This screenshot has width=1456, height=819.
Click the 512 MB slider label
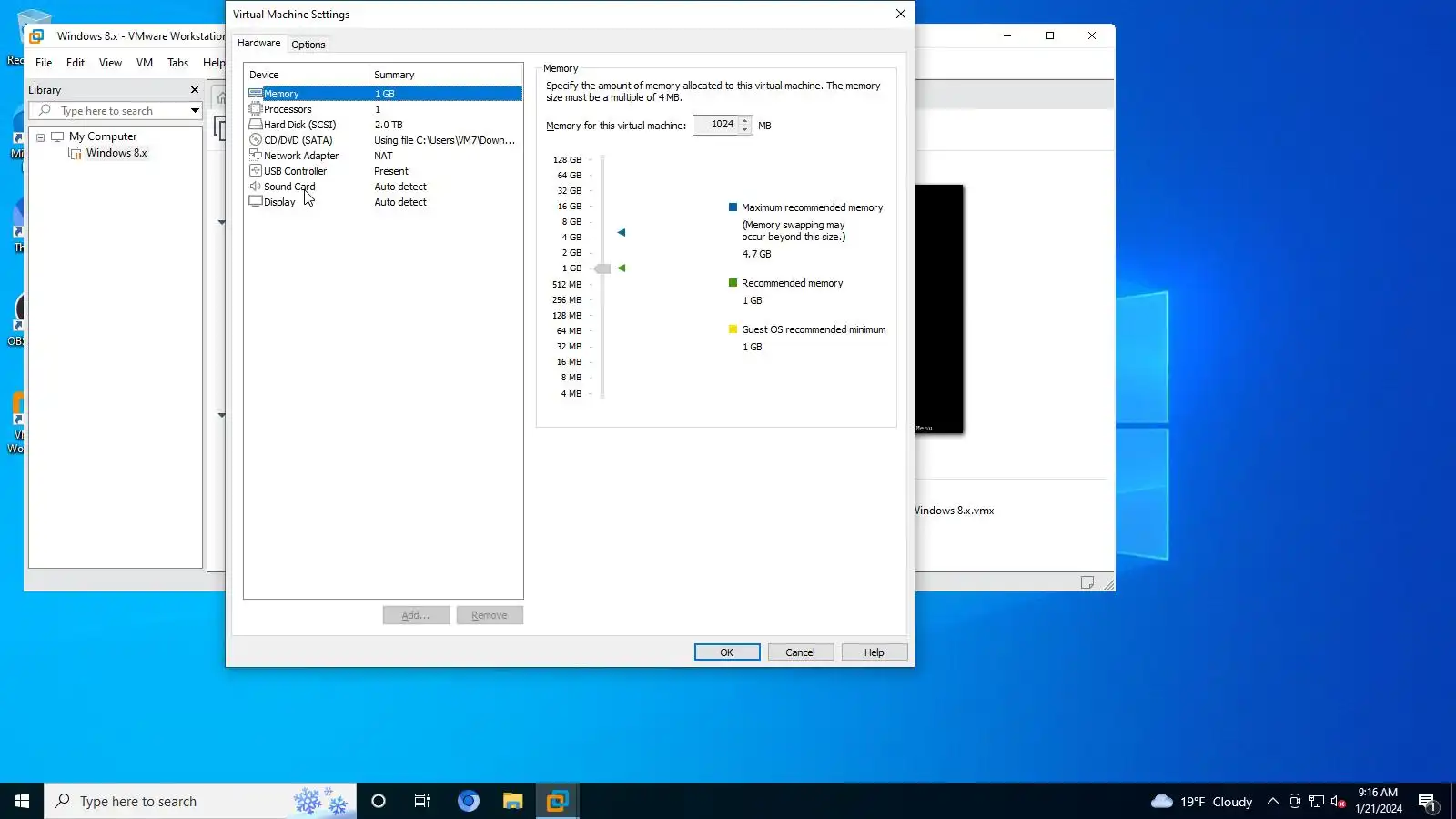click(567, 285)
